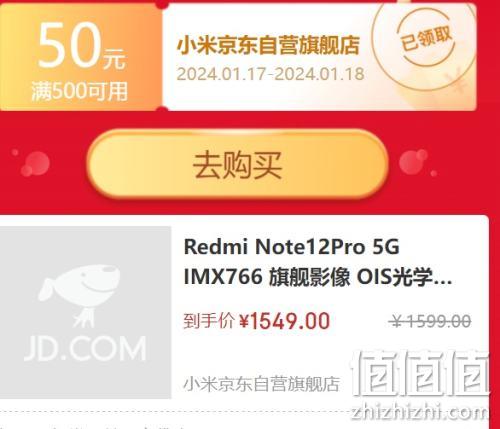Click the ¥1549.00 final price
This screenshot has width=500, height=429.
pos(285,321)
